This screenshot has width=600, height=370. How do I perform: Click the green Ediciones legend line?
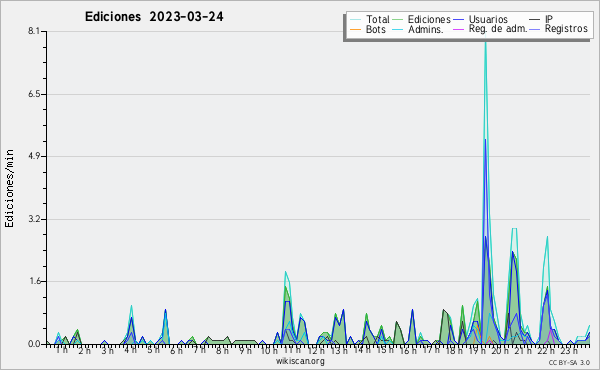(x=398, y=20)
